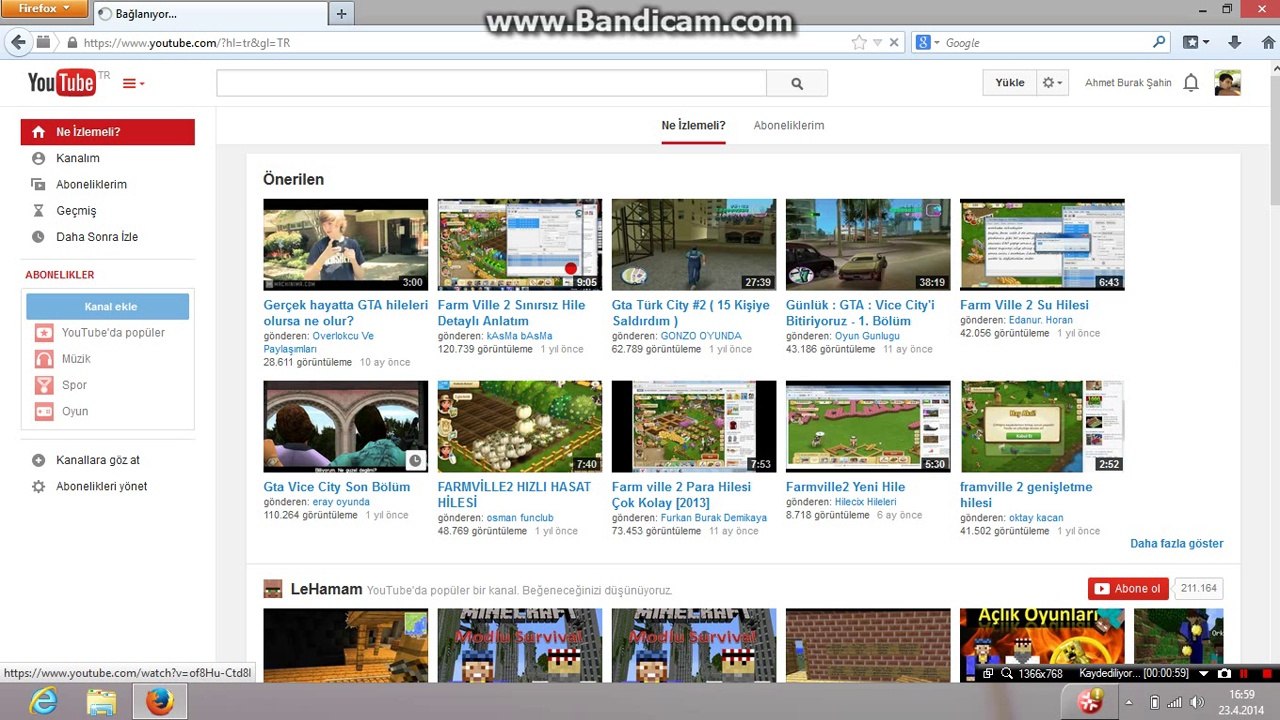
Task: Open the "Farm Ville 2 Sınırsız Hile" thumbnail
Action: [x=520, y=245]
